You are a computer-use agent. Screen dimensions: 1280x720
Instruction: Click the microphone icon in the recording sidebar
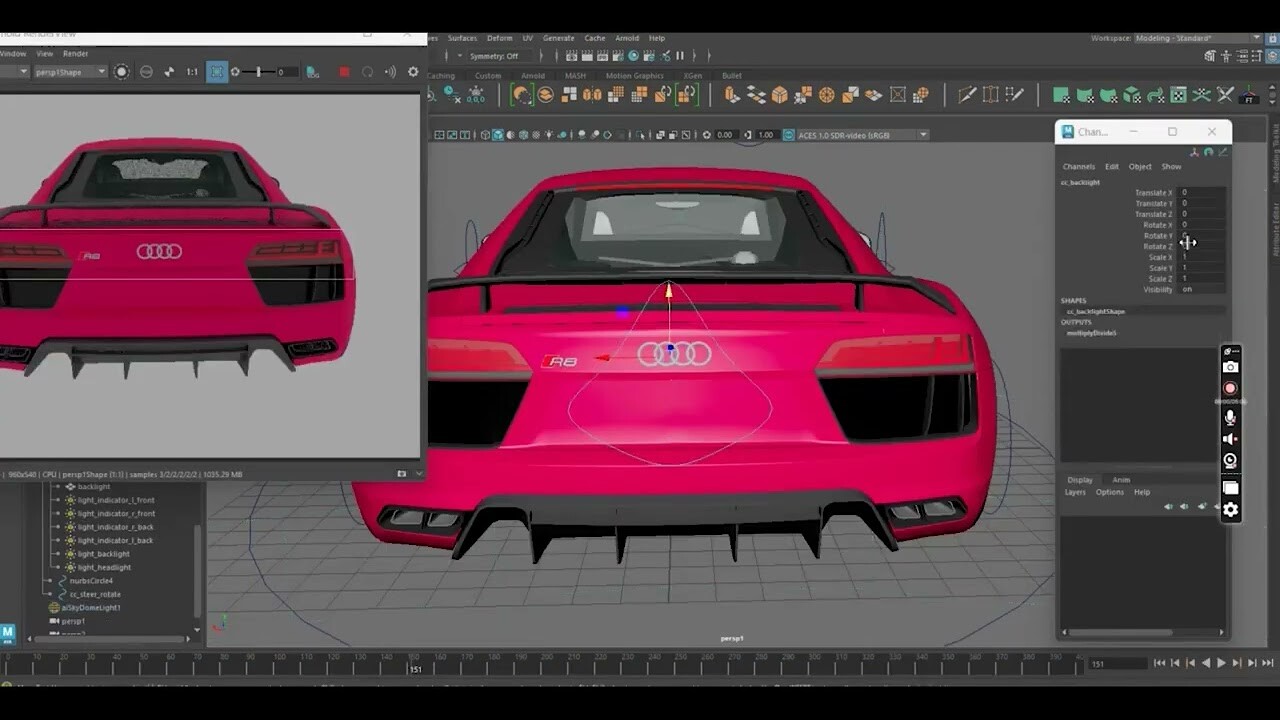pyautogui.click(x=1230, y=416)
